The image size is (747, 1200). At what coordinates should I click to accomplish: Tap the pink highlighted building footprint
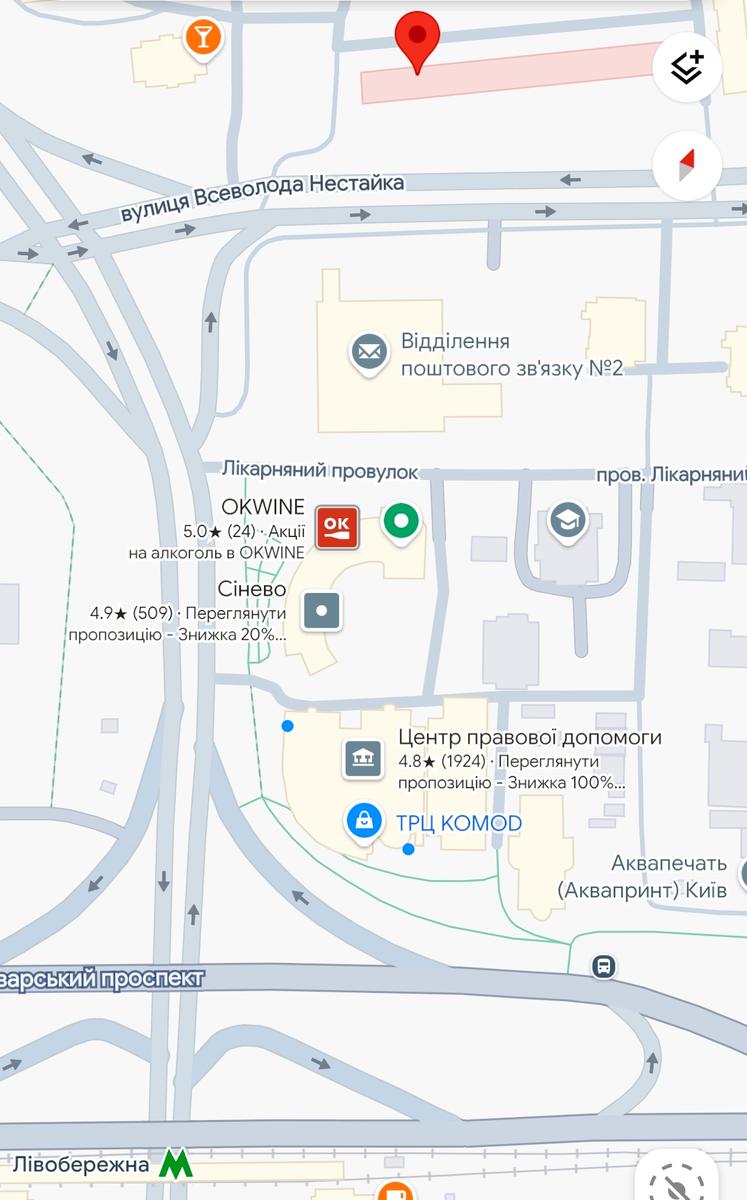pos(512,73)
